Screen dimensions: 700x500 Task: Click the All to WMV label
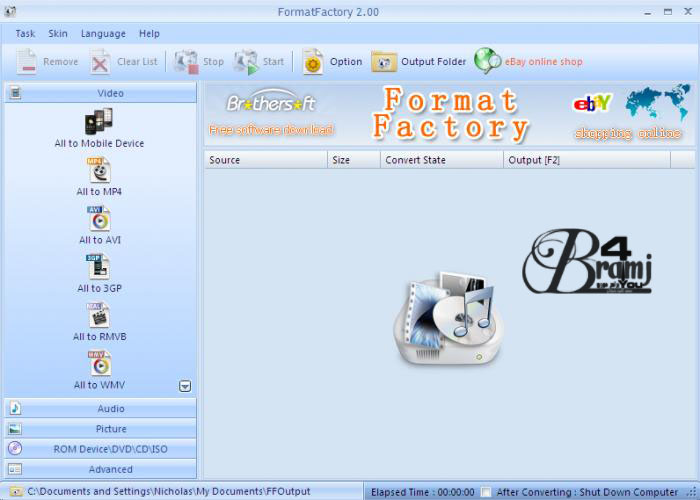tap(99, 385)
